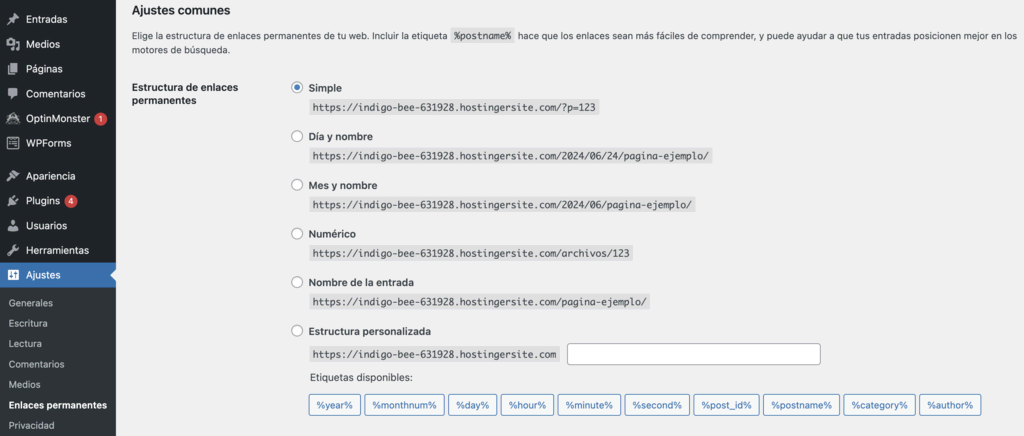The image size is (1024, 436).
Task: Click the Comentarios speech bubble icon
Action: click(13, 94)
